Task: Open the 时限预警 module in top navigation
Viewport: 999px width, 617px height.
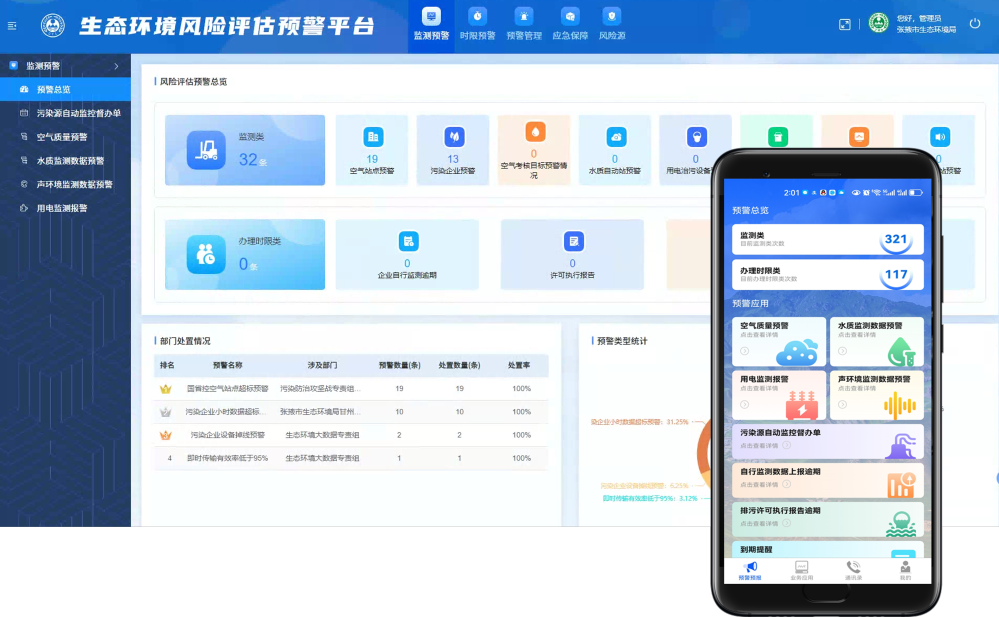Action: (478, 25)
